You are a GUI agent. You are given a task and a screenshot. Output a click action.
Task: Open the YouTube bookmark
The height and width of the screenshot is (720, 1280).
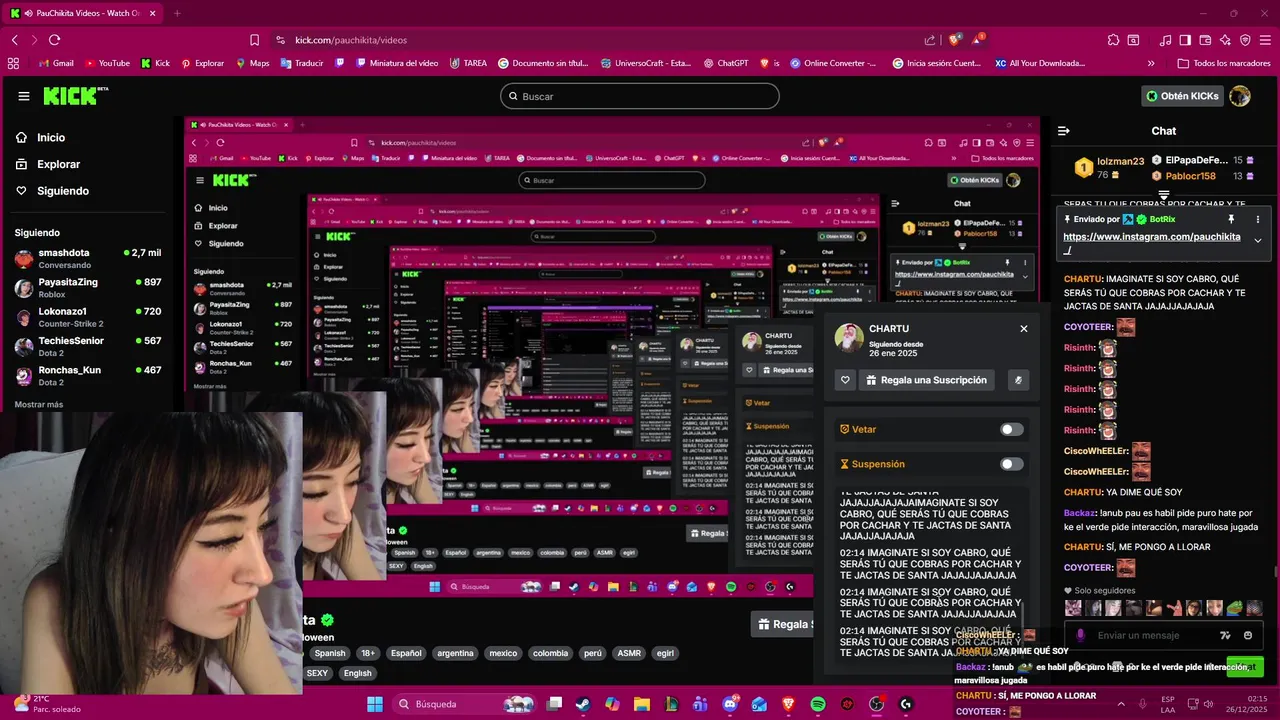tap(108, 63)
